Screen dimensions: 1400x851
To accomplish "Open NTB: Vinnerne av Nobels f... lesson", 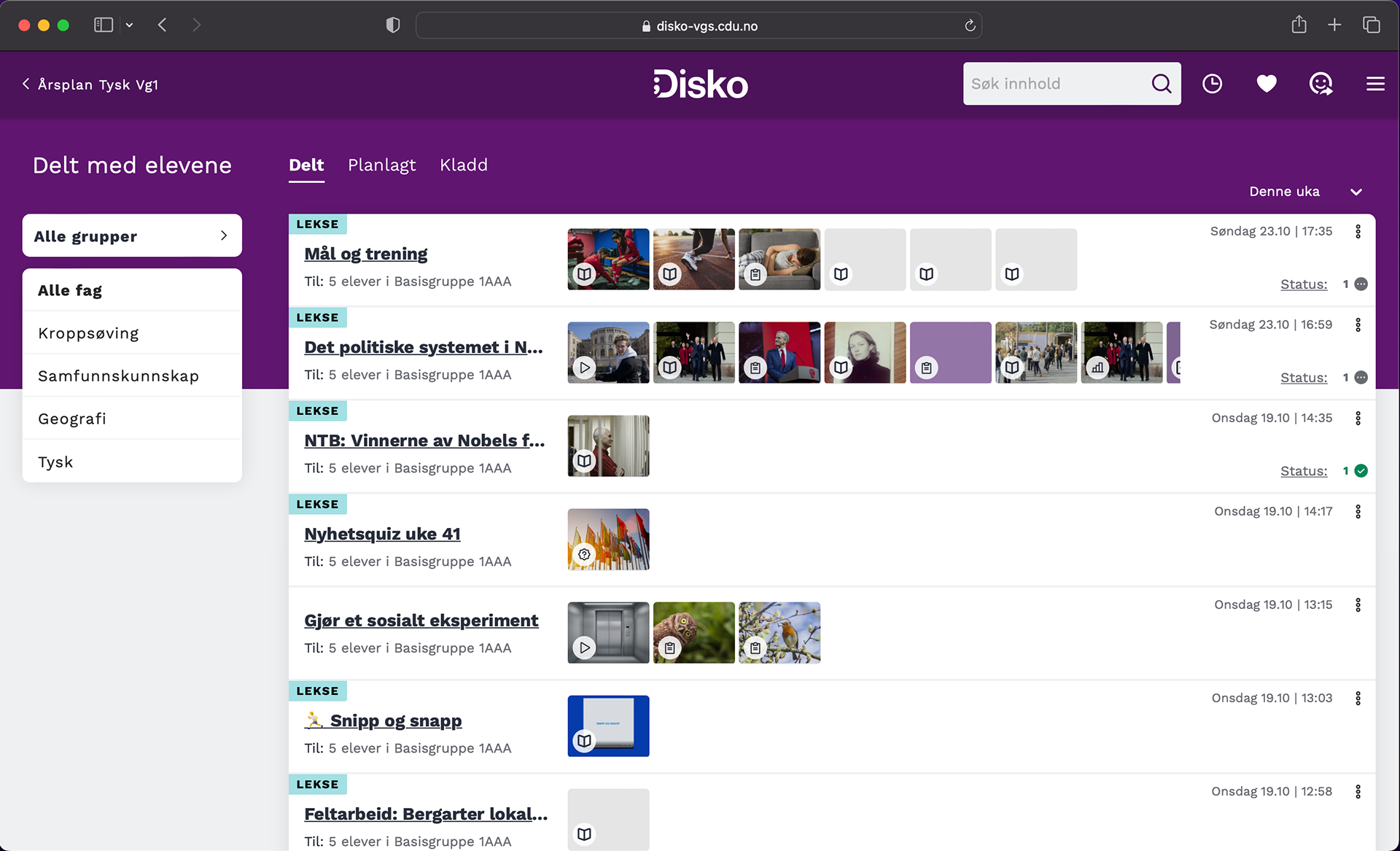I will point(424,440).
